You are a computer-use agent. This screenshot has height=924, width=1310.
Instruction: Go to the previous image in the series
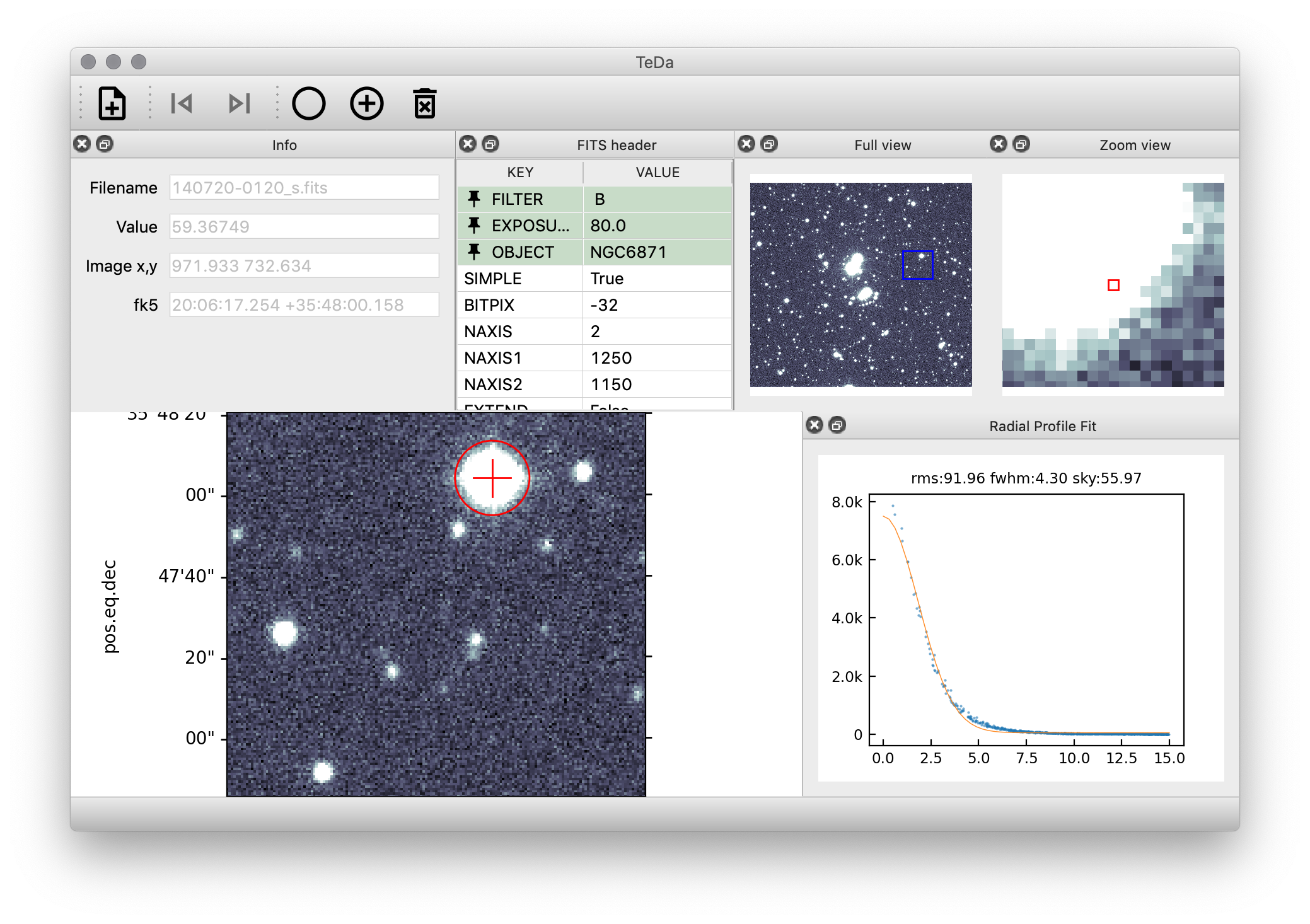coord(182,103)
